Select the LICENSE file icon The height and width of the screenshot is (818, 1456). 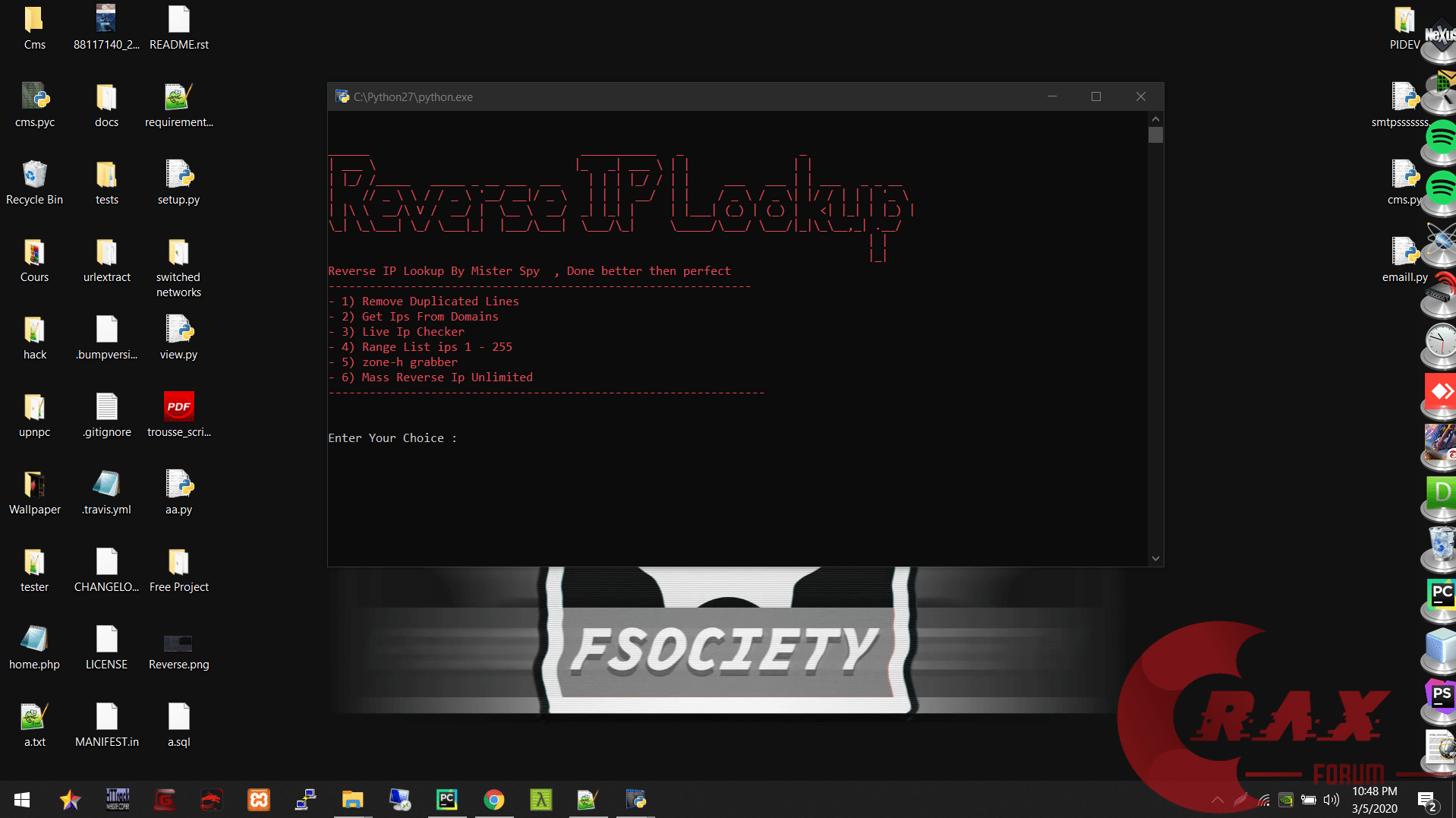106,648
